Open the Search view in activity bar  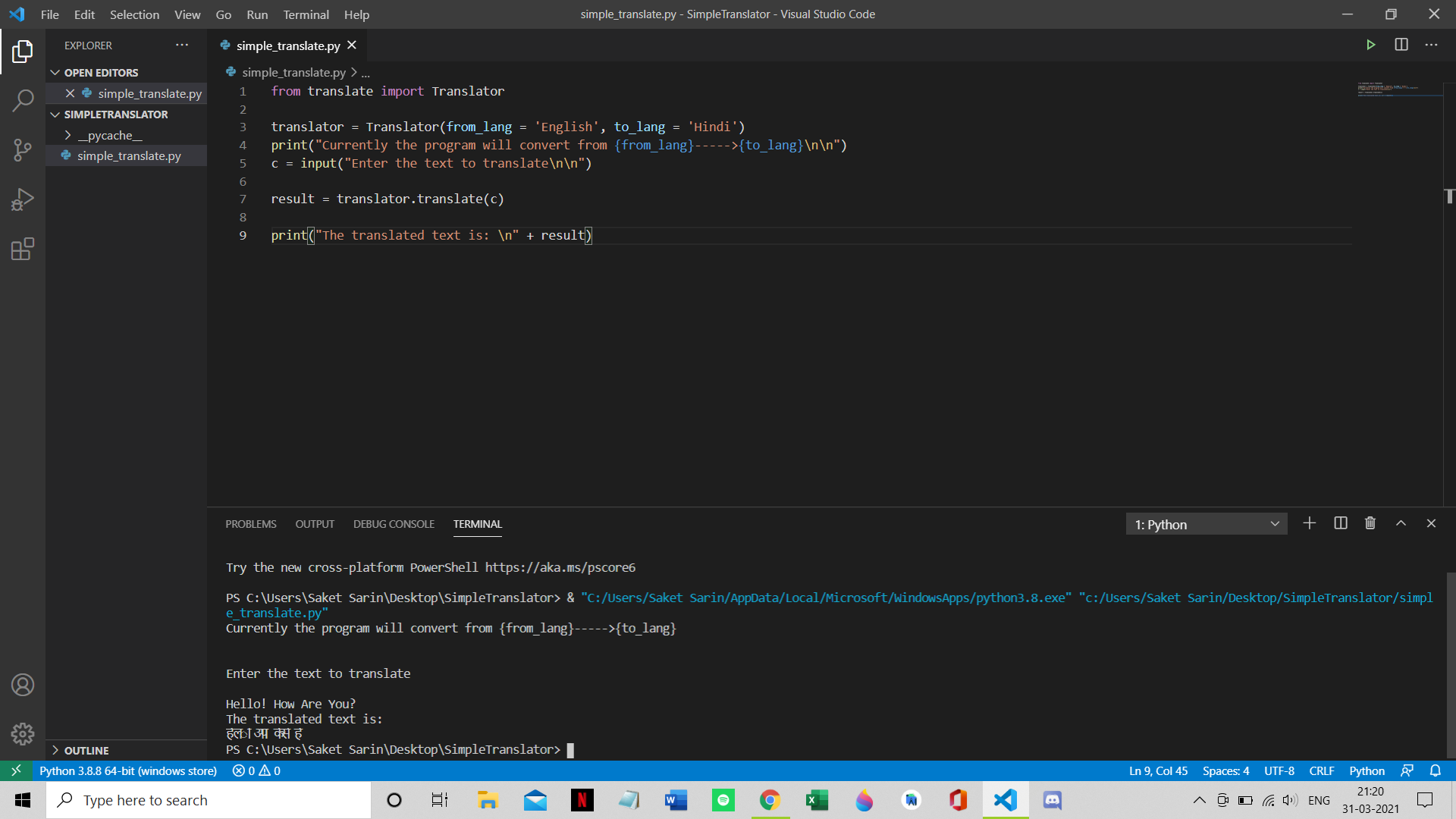(23, 100)
